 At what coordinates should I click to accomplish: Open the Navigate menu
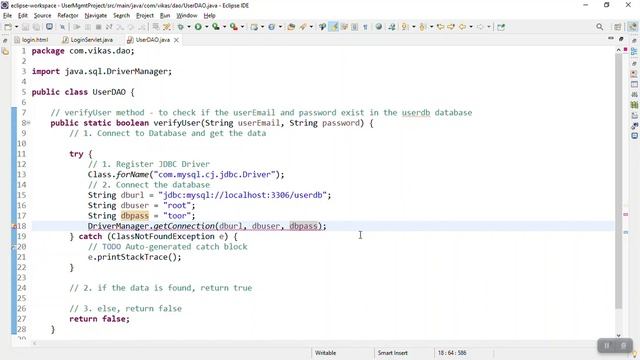pos(96,16)
